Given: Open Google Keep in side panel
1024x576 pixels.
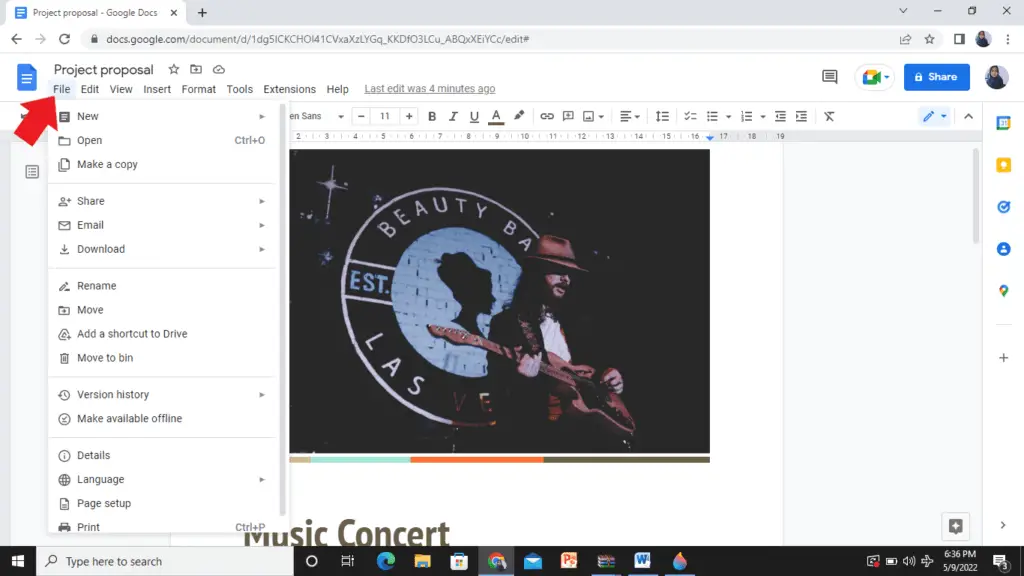Looking at the screenshot, I should [1004, 165].
